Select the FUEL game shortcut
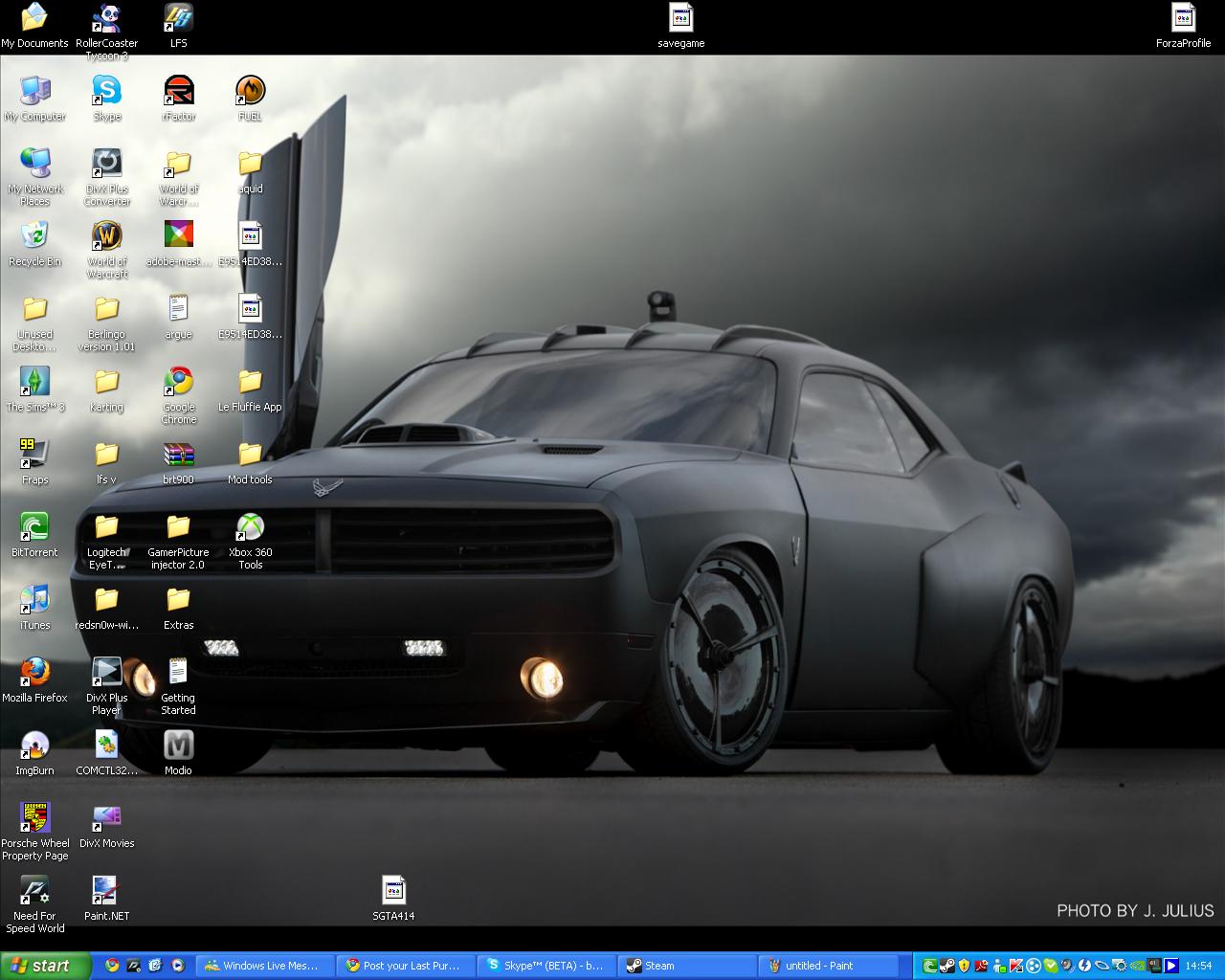 pyautogui.click(x=250, y=99)
